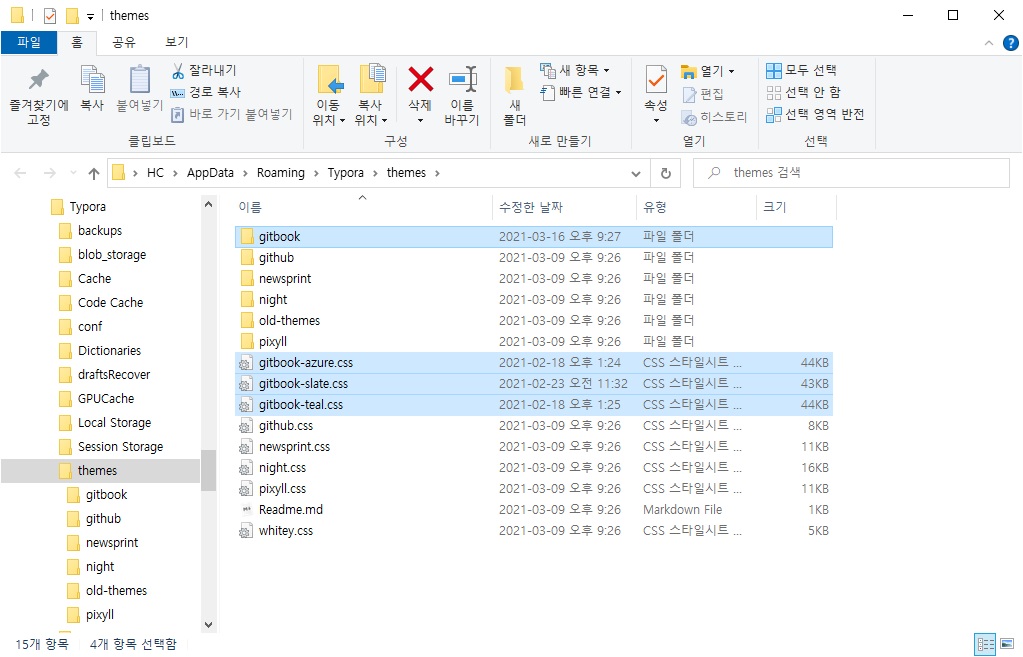Select pixyll under themes in tree
Image resolution: width=1023 pixels, height=657 pixels.
pyautogui.click(x=99, y=615)
